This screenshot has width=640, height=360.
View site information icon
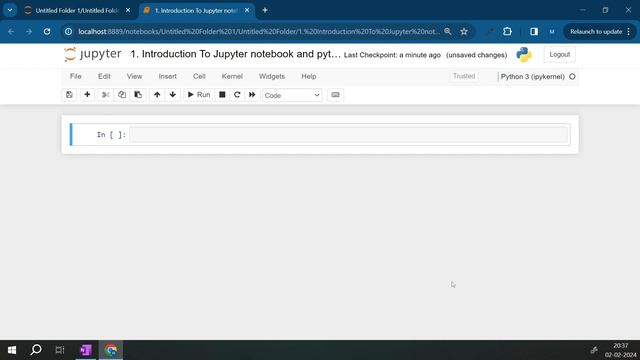click(x=69, y=31)
